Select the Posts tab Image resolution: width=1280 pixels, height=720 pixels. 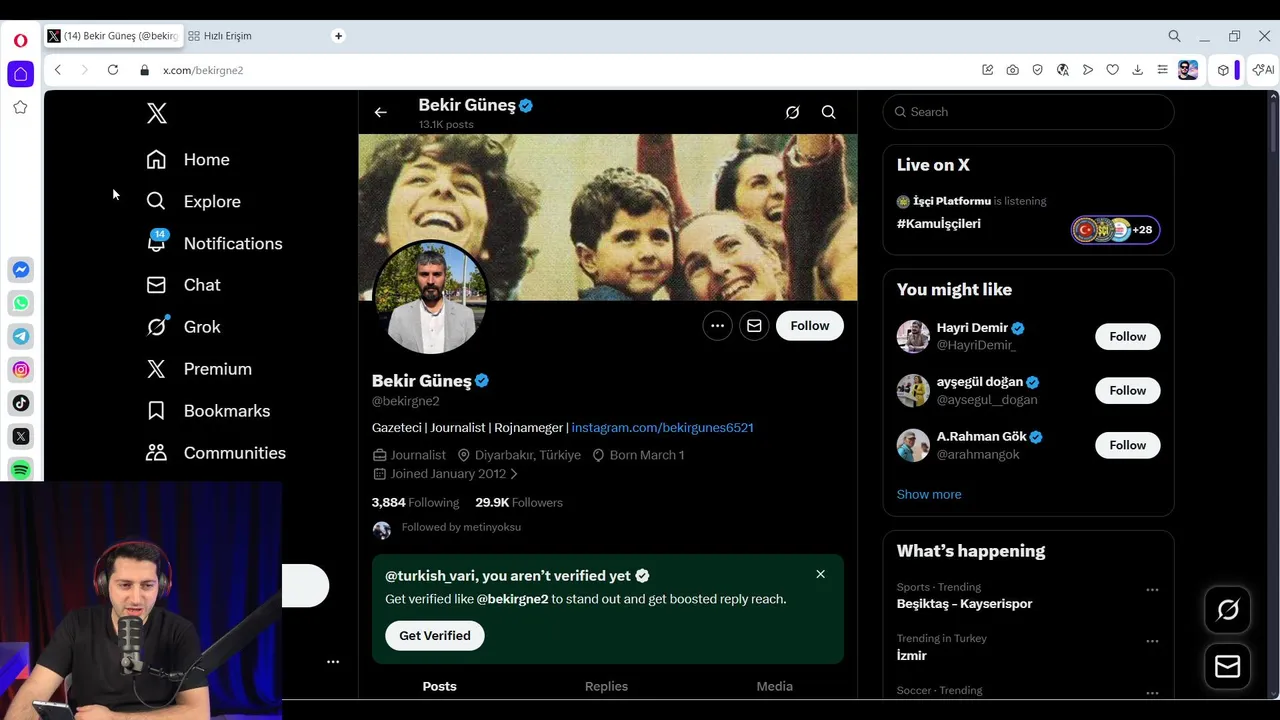pyautogui.click(x=439, y=686)
